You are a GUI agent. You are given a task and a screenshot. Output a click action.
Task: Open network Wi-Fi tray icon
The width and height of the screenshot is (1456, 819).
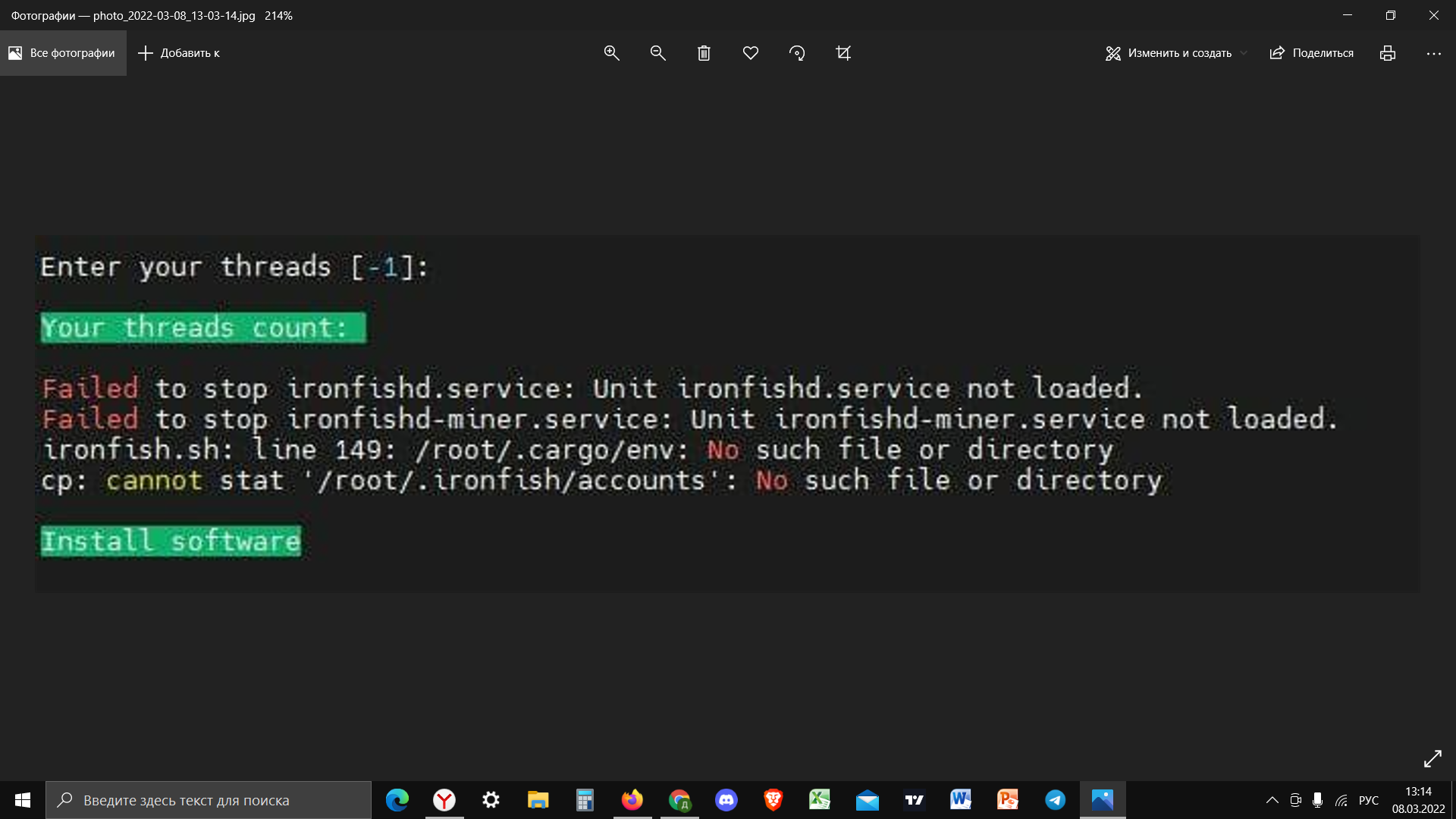coord(1341,800)
